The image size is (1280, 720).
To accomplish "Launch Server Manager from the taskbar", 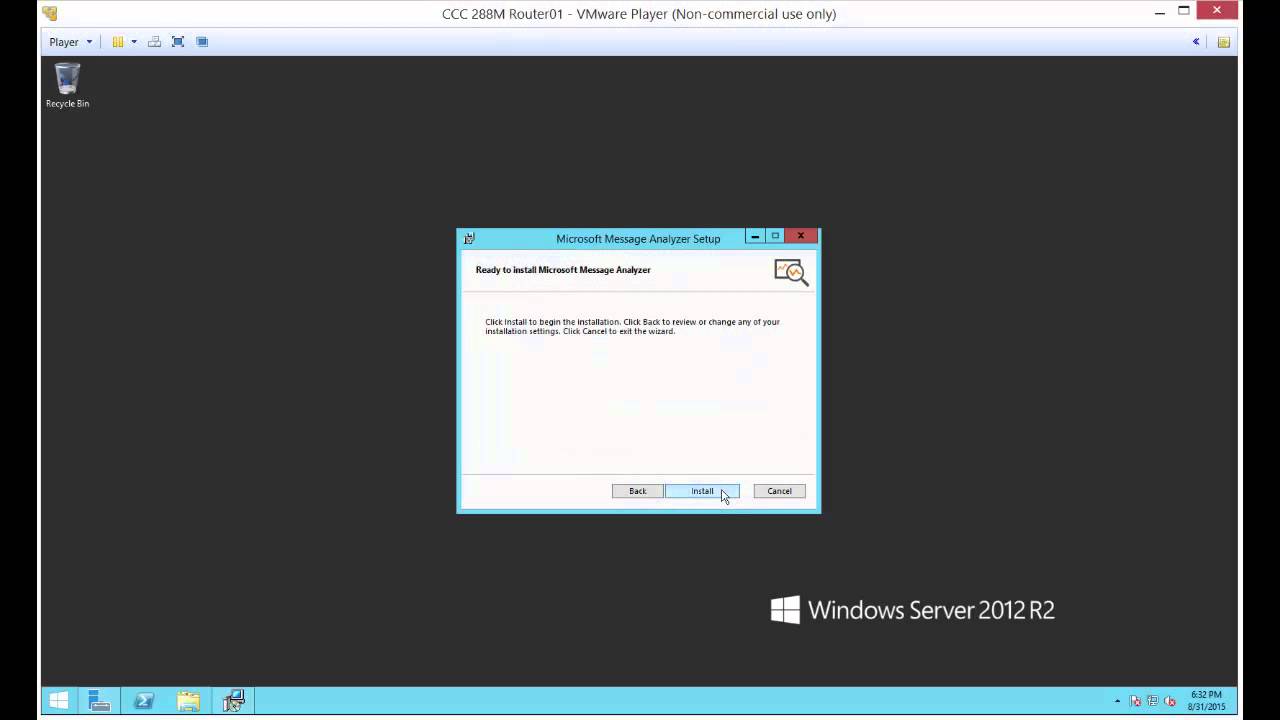I will point(99,701).
